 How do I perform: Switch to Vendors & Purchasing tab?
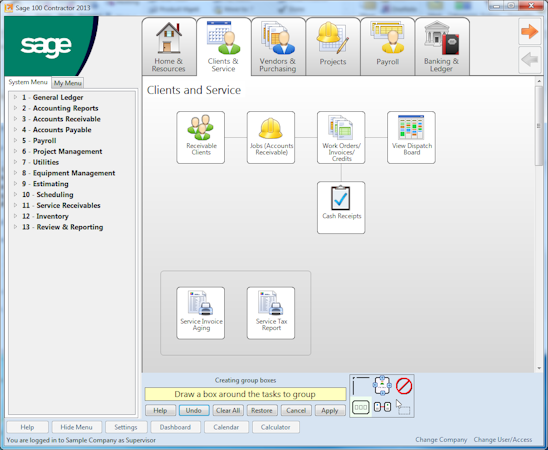click(x=278, y=46)
